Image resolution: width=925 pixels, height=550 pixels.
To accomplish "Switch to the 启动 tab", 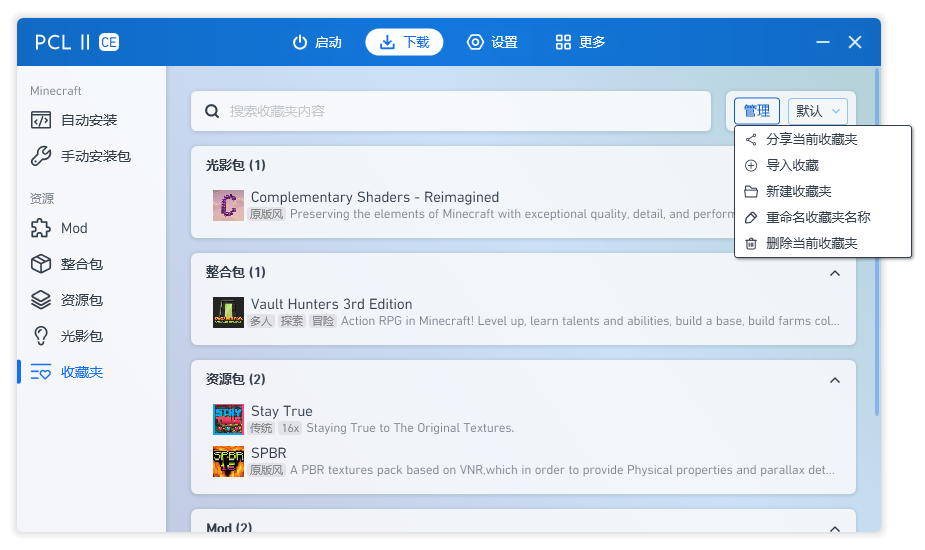I will [x=317, y=42].
